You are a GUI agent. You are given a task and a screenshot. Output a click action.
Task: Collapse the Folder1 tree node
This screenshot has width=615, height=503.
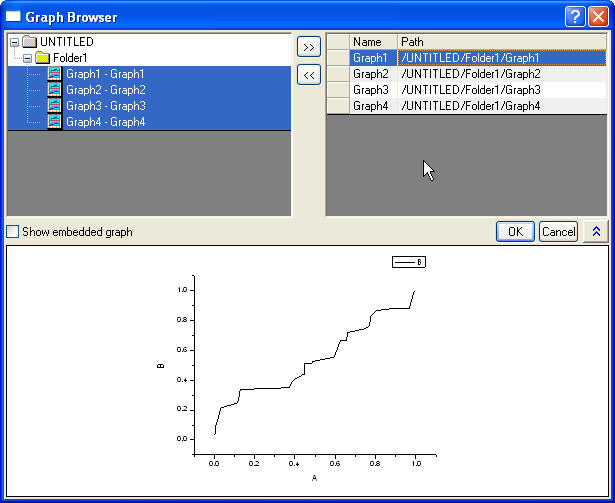[27, 58]
